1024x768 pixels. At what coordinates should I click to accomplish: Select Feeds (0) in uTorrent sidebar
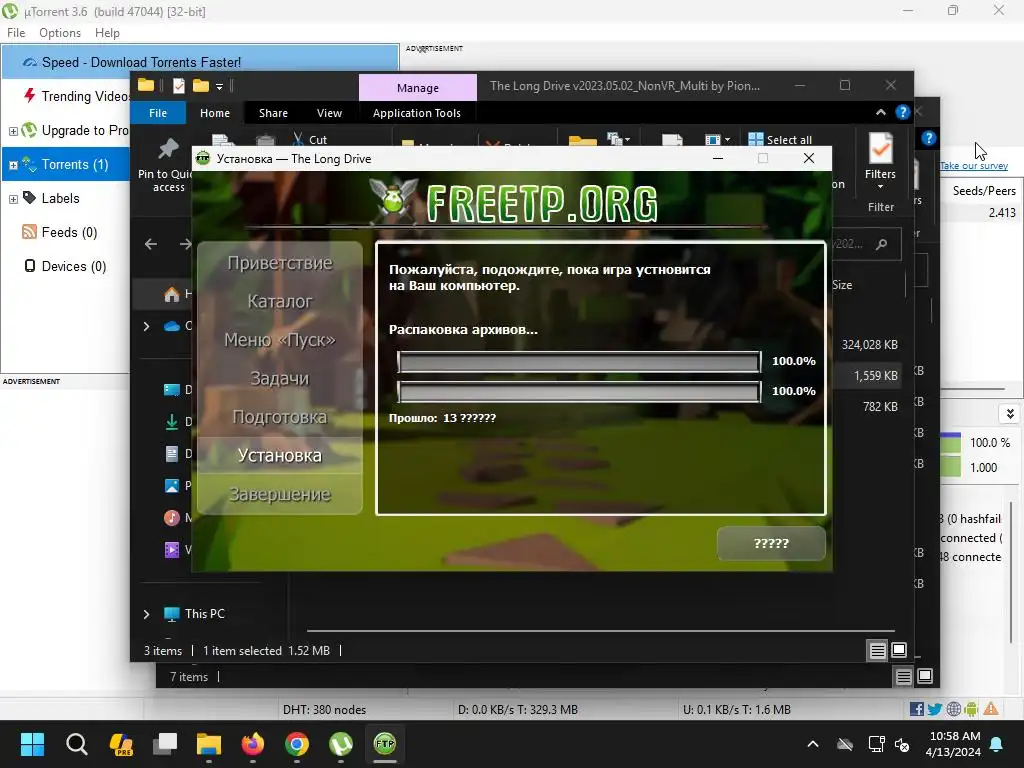pyautogui.click(x=59, y=232)
